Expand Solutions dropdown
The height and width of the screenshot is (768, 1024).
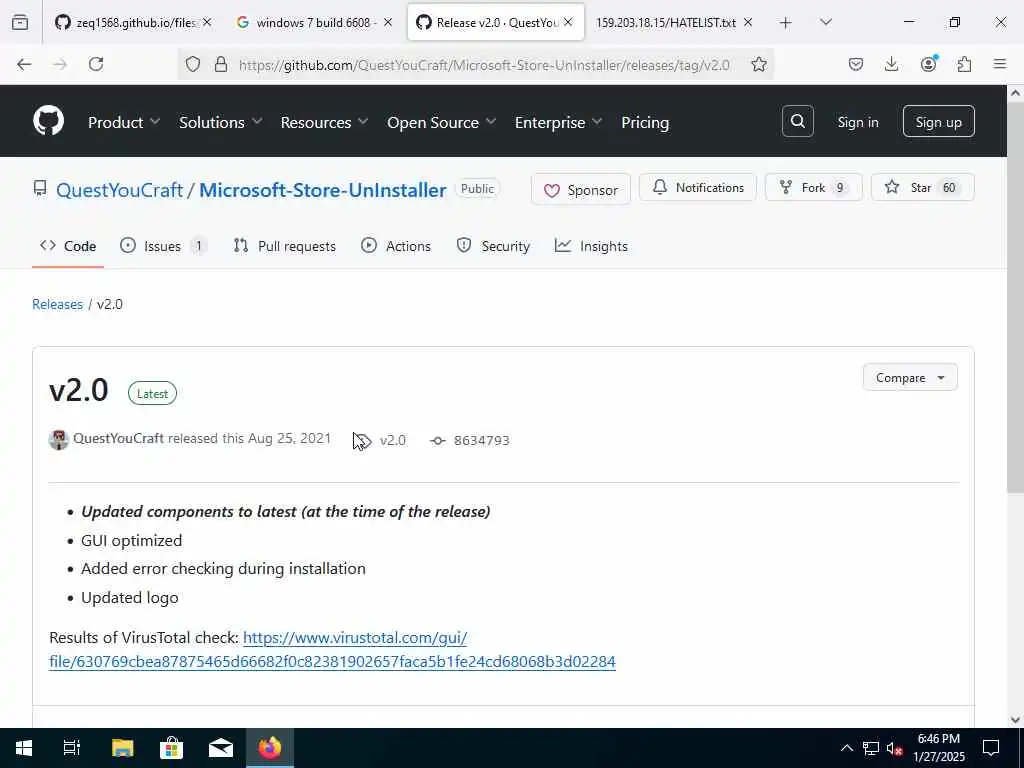click(221, 122)
